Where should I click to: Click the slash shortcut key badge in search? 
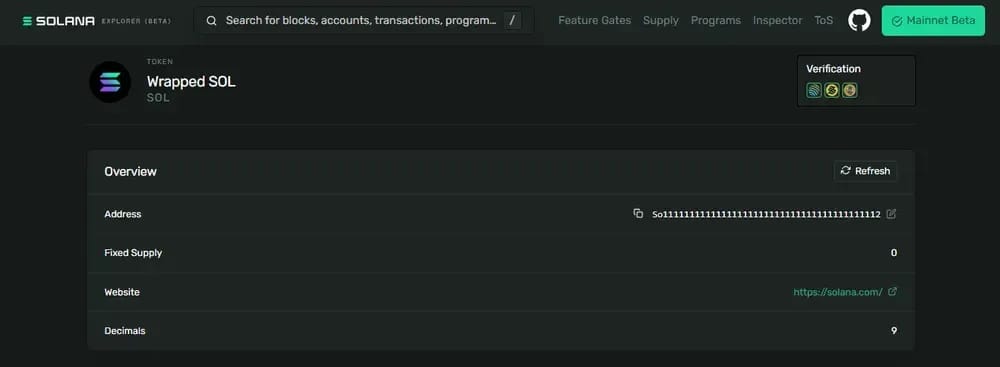(512, 20)
